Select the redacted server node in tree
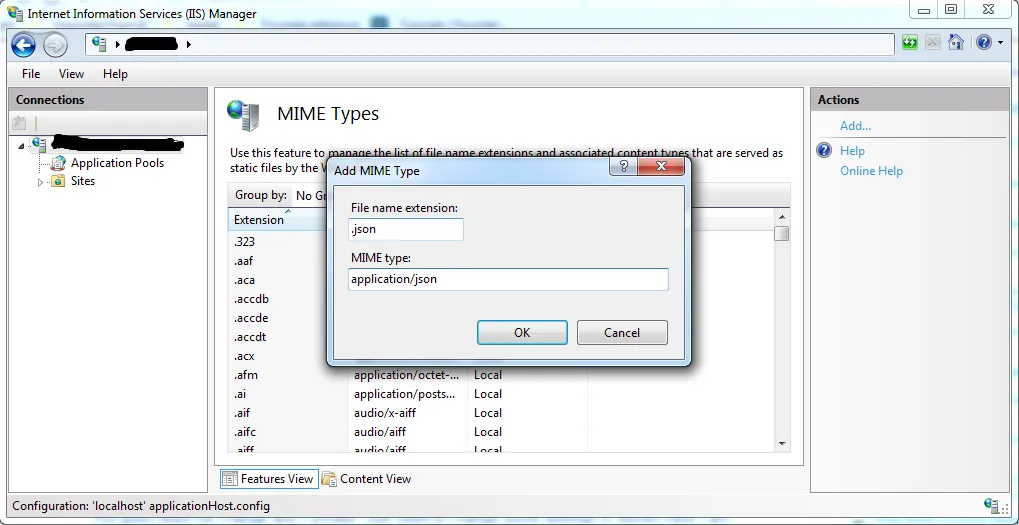Screen dimensions: 1019x525 click(117, 144)
